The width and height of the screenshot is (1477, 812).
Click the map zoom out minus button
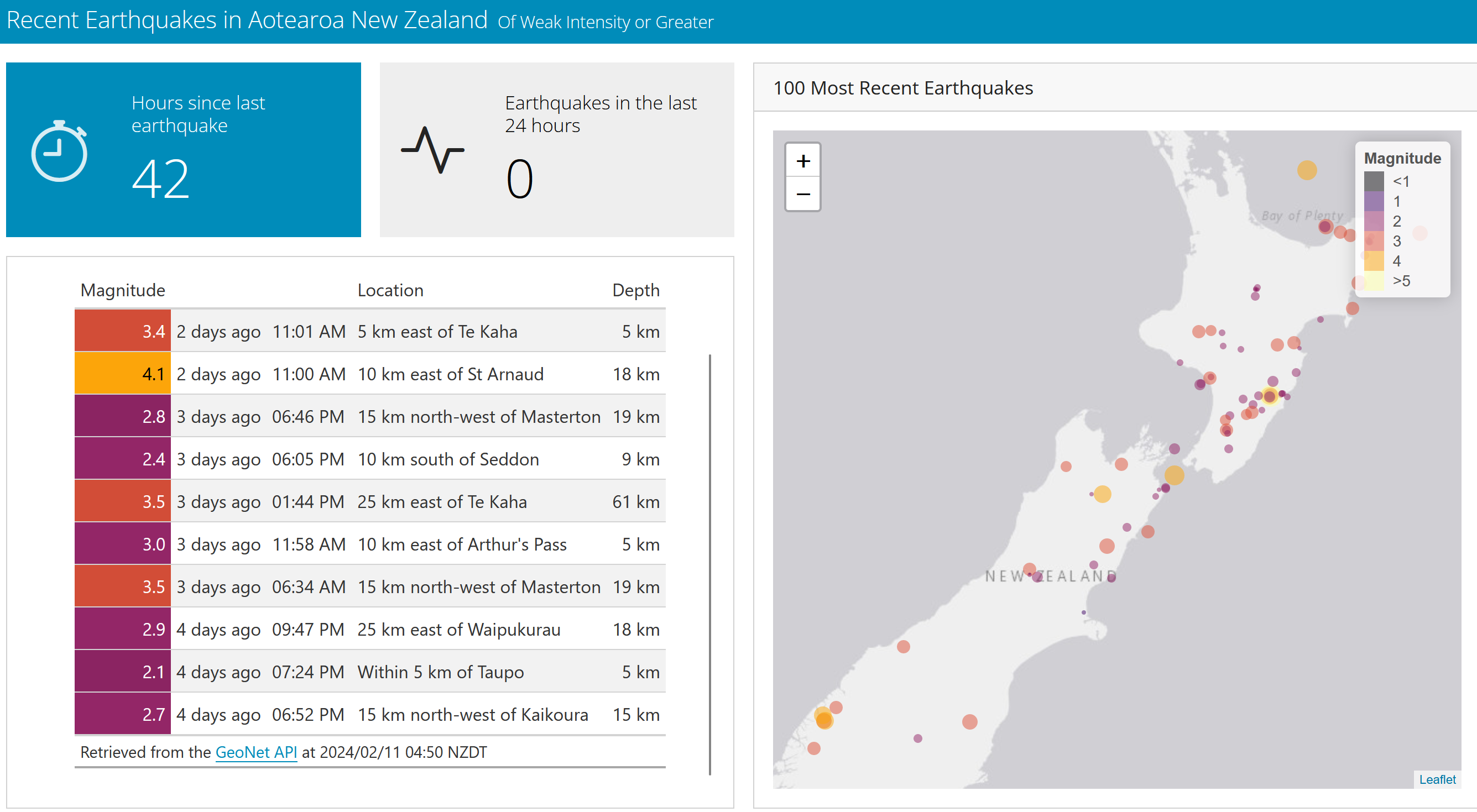click(803, 193)
